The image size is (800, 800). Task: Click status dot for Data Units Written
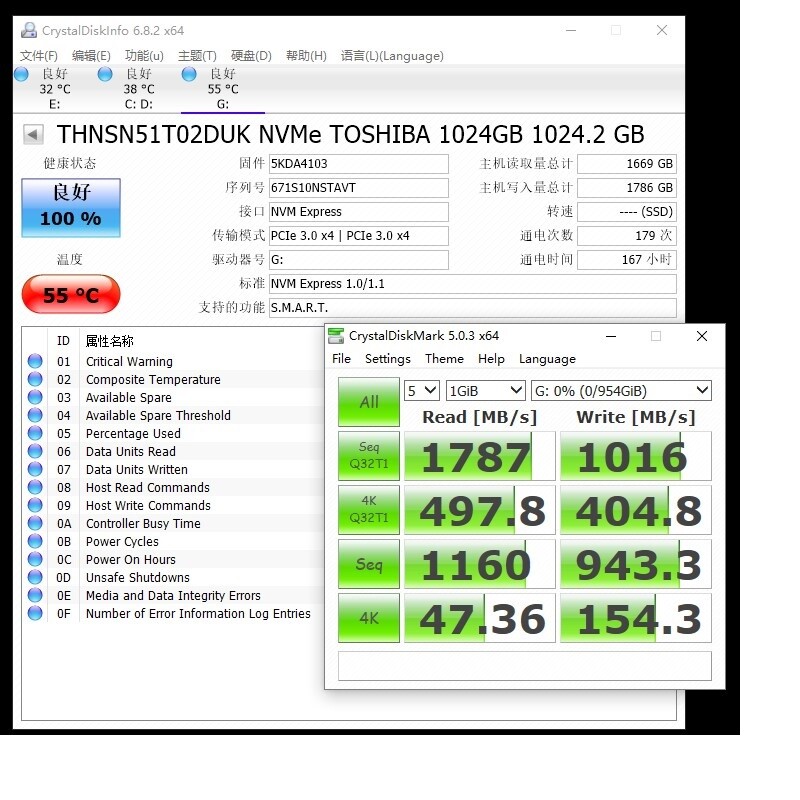(35, 469)
